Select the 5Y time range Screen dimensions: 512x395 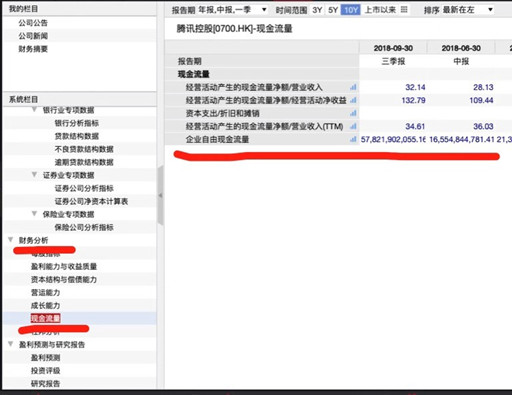point(333,10)
